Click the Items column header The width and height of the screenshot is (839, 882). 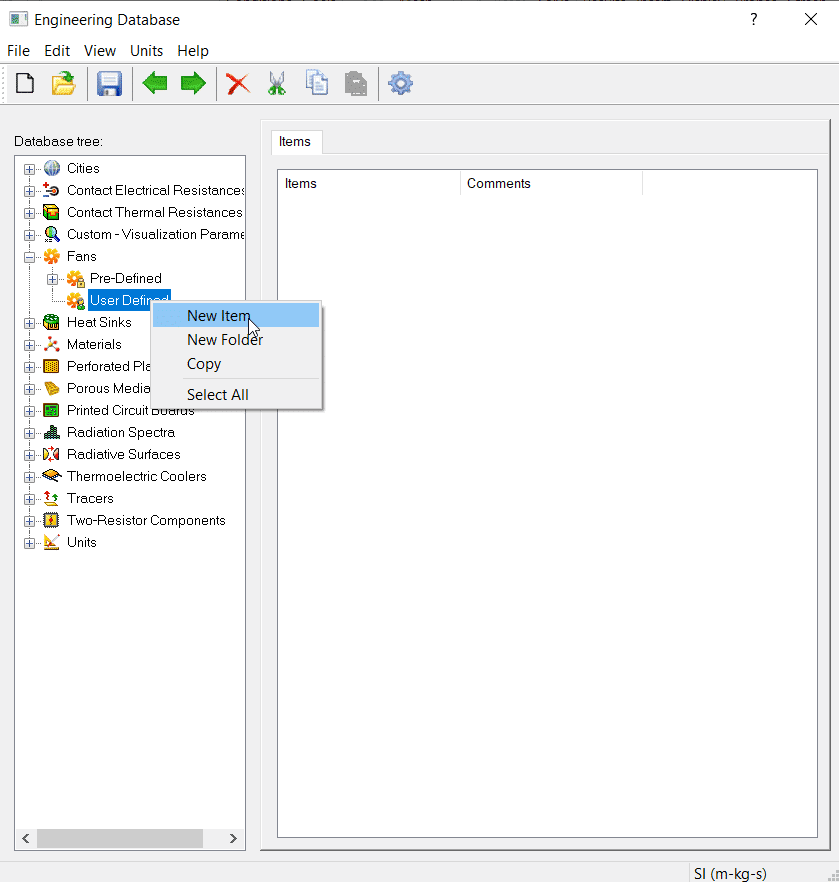coord(369,183)
